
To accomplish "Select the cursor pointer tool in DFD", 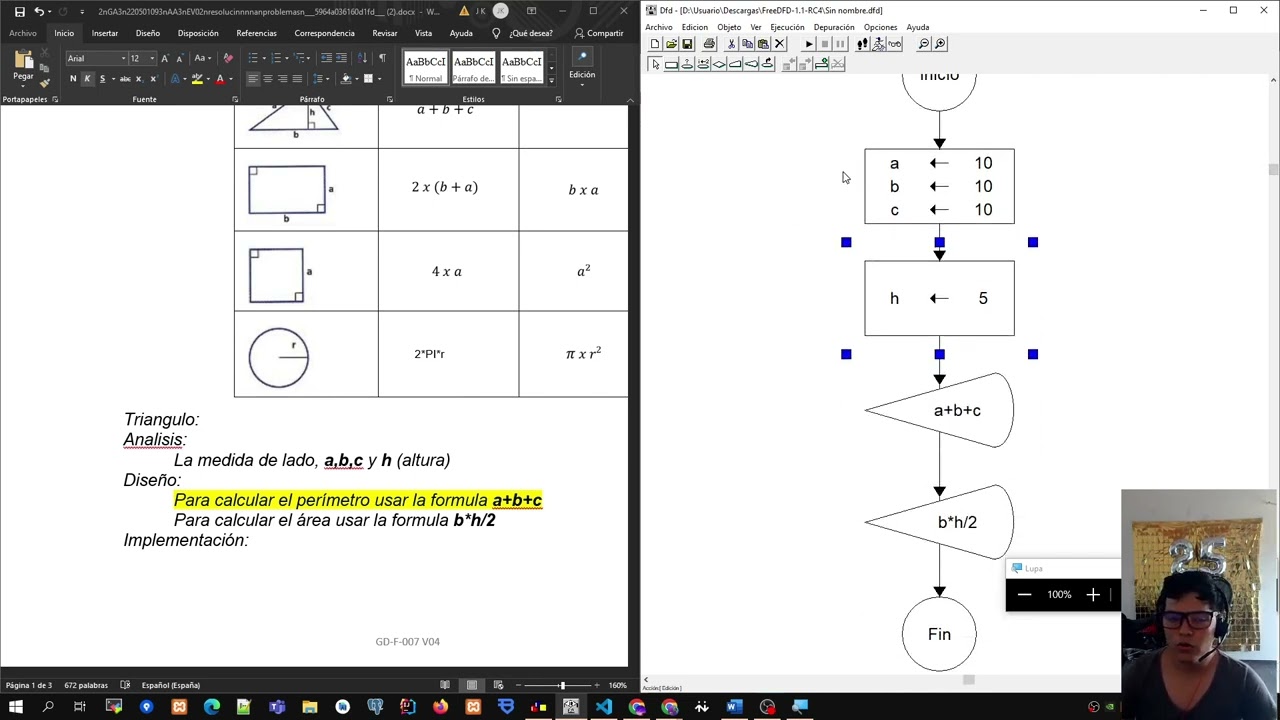I will click(655, 64).
